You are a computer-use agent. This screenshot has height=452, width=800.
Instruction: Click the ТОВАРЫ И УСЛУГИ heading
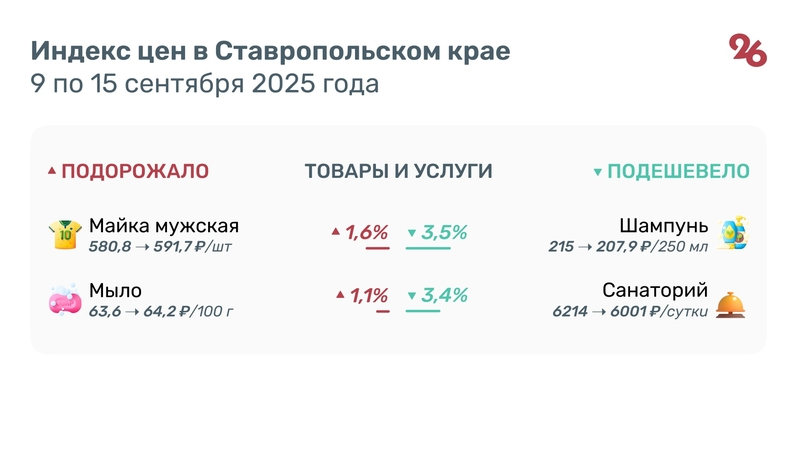pyautogui.click(x=398, y=171)
